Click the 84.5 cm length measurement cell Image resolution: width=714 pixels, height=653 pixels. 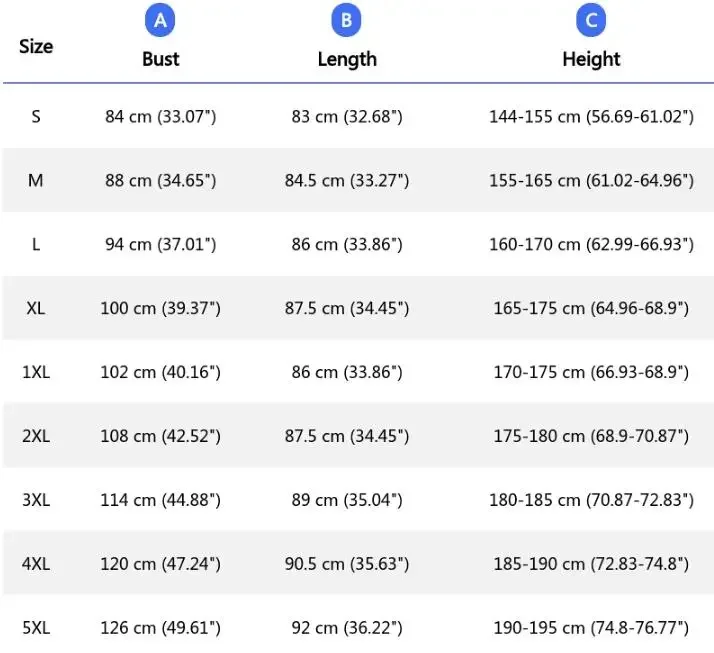pos(347,181)
